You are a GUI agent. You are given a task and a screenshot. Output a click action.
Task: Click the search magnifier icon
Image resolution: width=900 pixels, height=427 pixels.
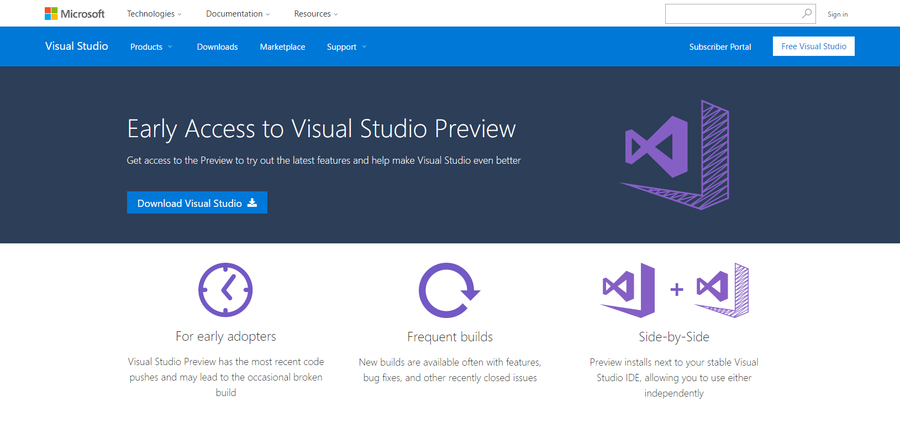(806, 13)
